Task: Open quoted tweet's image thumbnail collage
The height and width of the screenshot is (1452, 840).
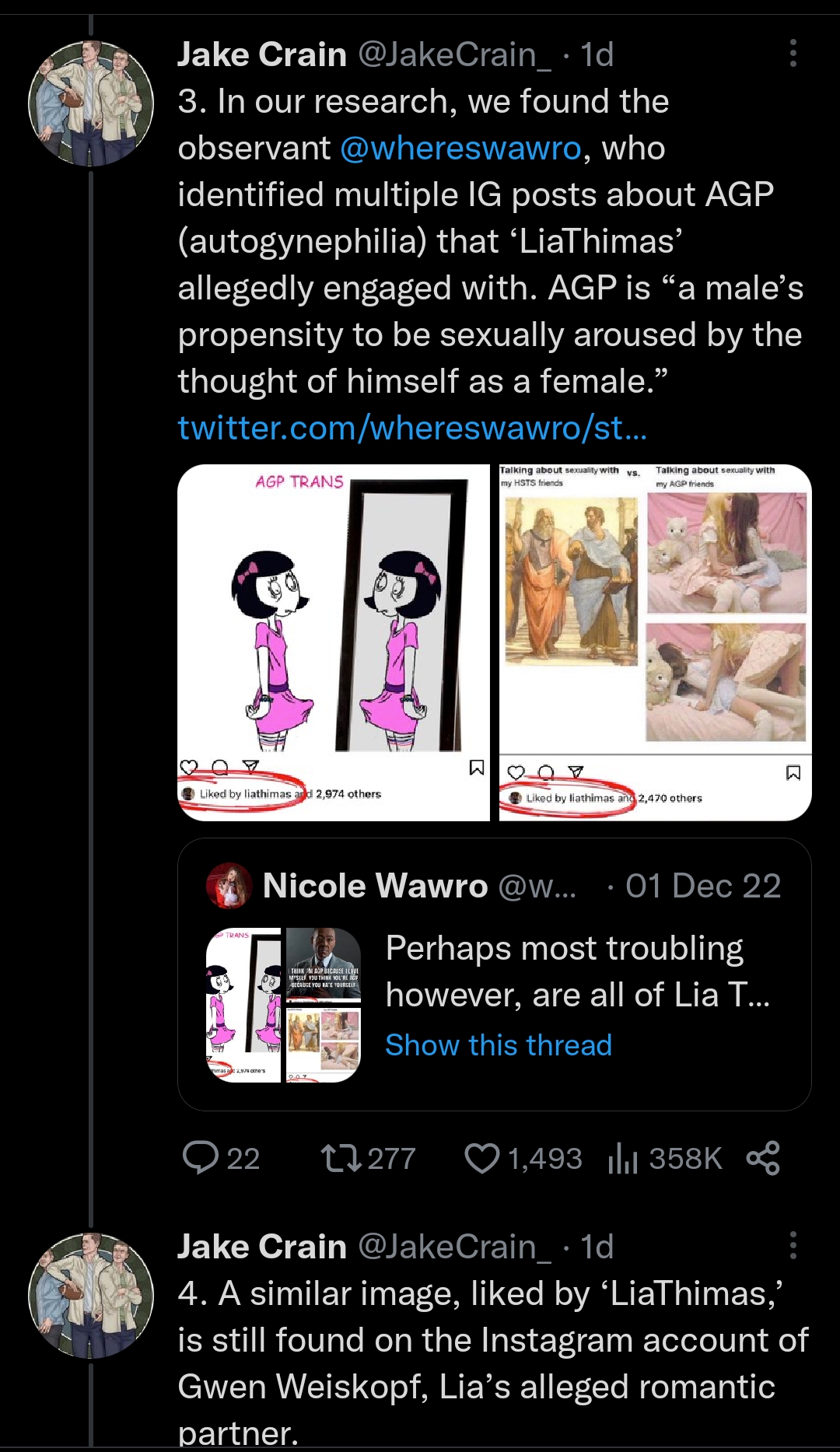Action: [x=283, y=1005]
